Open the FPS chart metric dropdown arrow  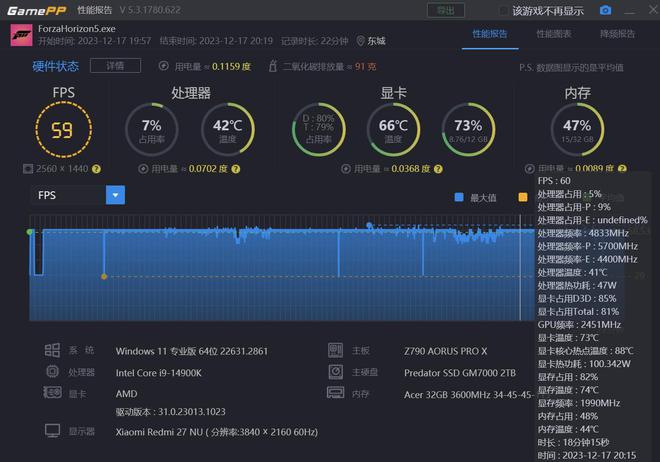[x=115, y=195]
